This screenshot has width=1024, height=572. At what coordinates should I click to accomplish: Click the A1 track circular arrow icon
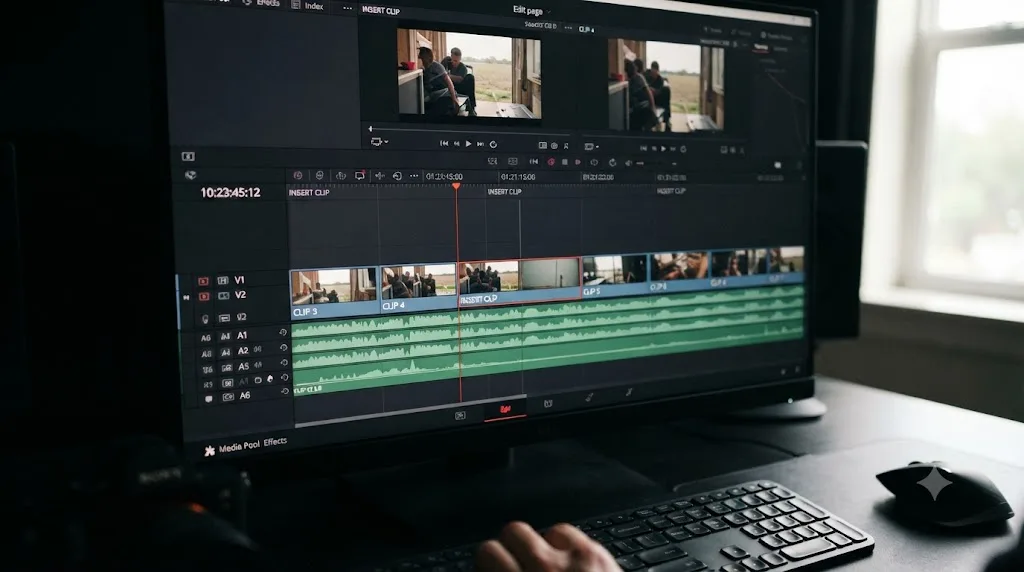(x=283, y=332)
